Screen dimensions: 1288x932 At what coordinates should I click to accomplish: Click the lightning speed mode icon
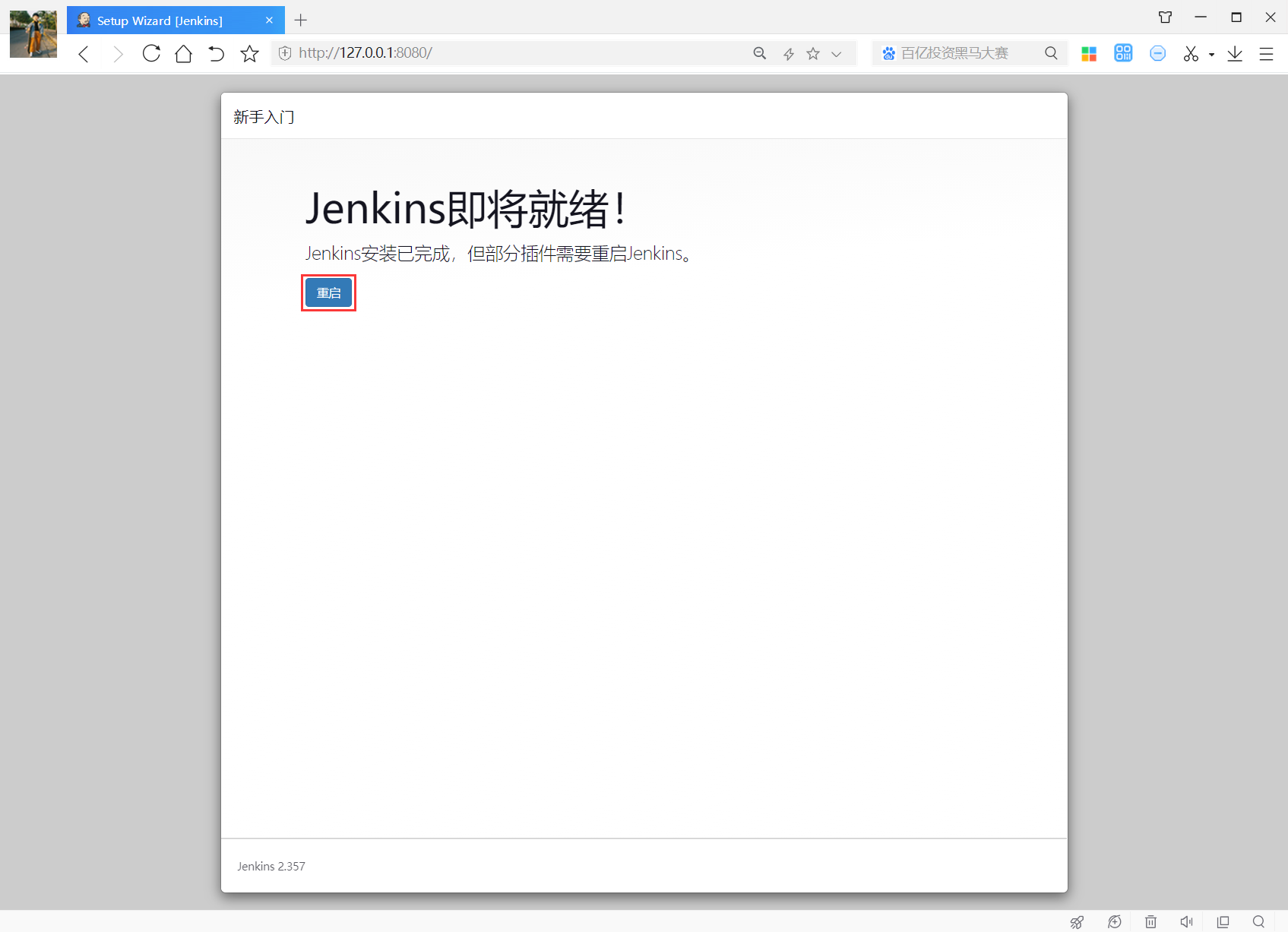788,54
